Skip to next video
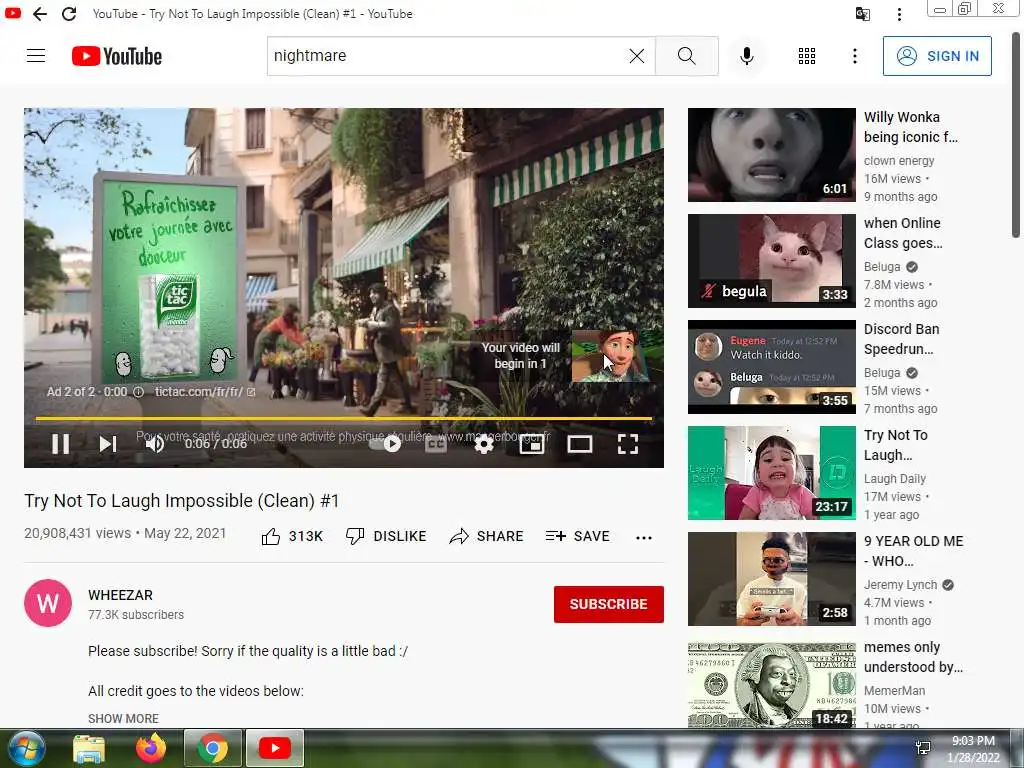The width and height of the screenshot is (1024, 768). point(108,444)
